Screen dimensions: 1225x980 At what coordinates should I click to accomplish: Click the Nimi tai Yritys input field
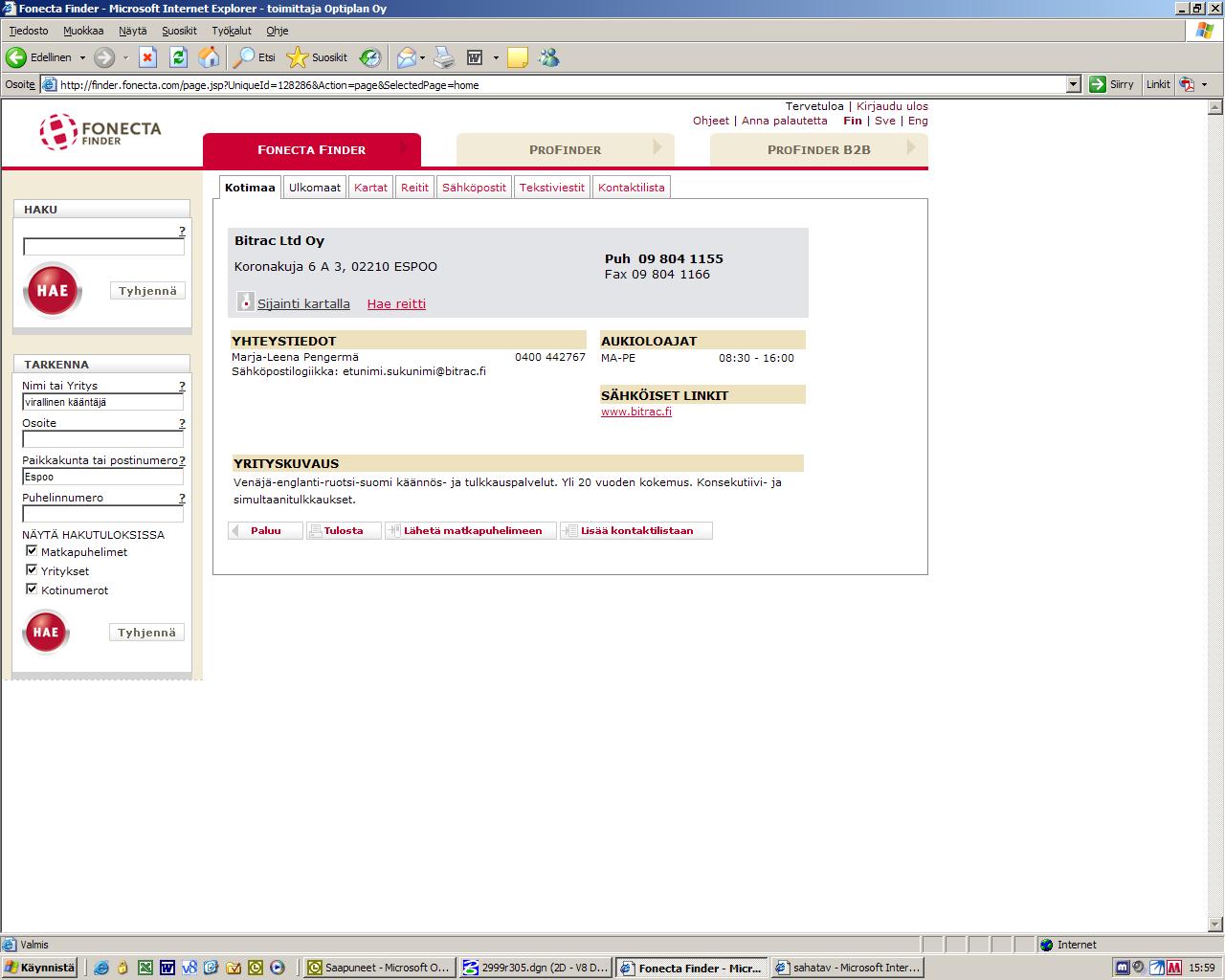point(102,402)
